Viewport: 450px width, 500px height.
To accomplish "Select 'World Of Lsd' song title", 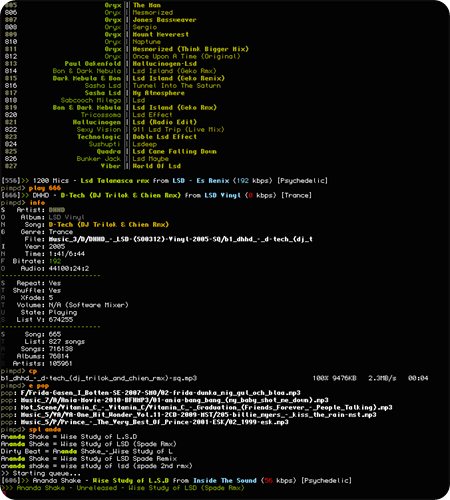I will (x=157, y=166).
